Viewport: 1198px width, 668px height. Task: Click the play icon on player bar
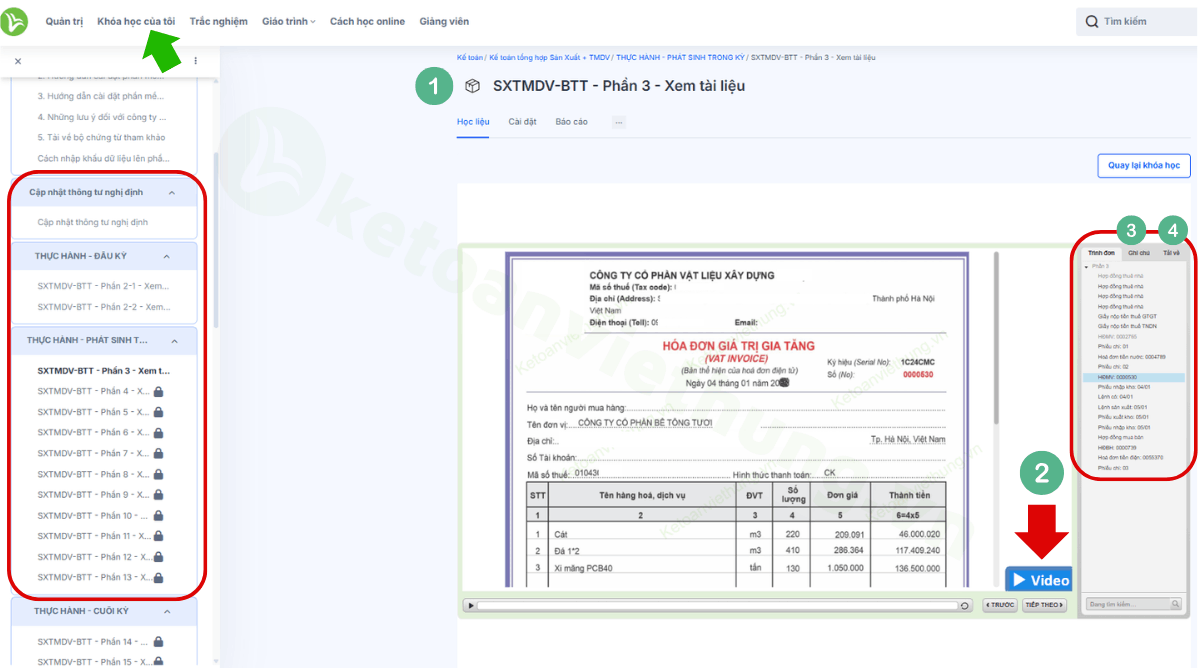pos(469,605)
